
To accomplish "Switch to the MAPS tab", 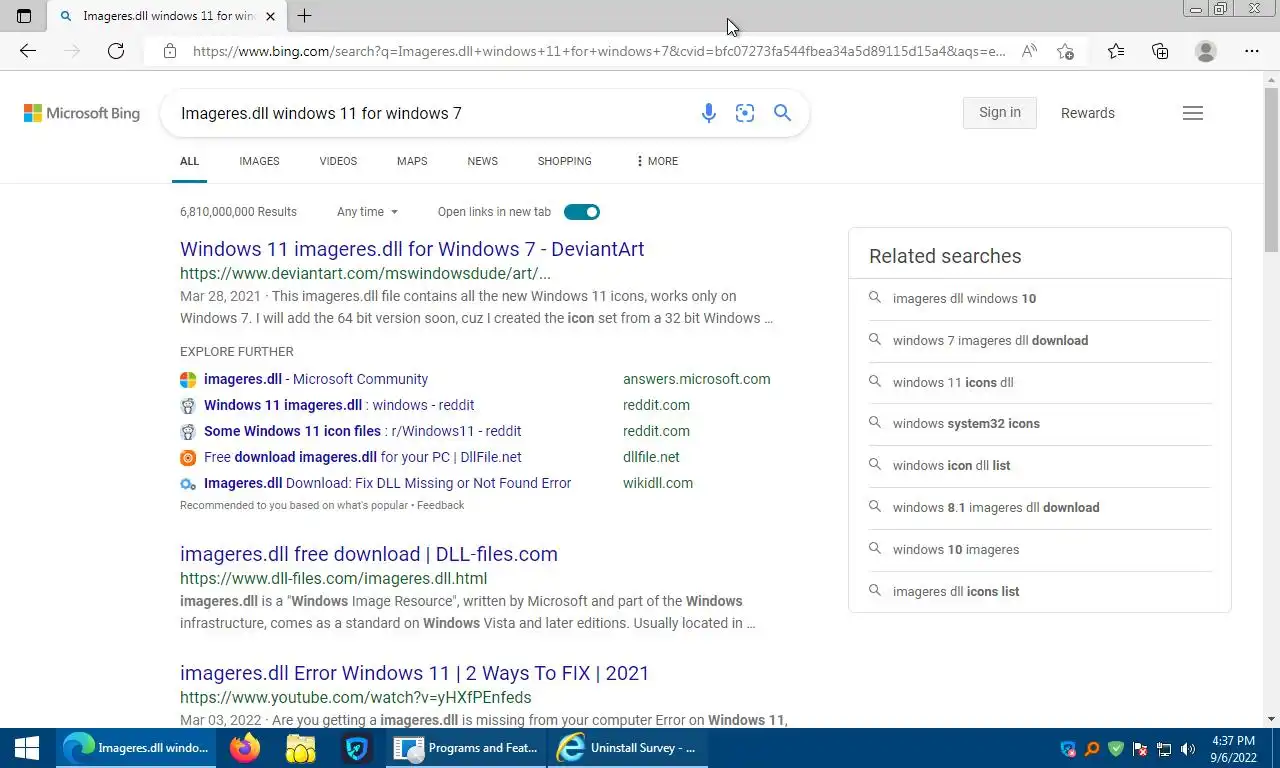I will [x=412, y=161].
